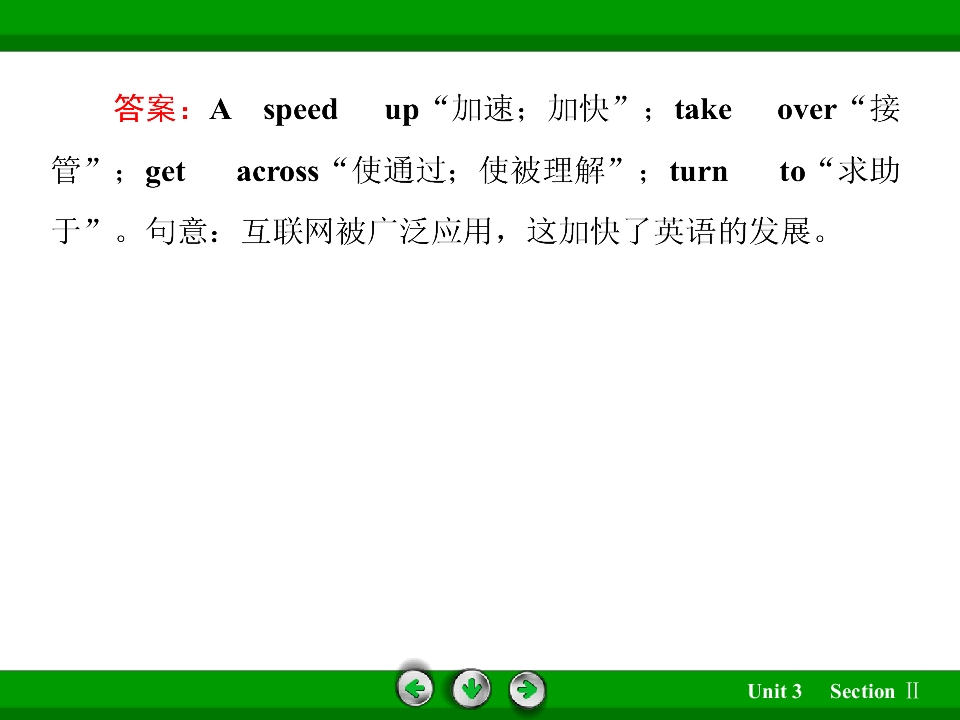This screenshot has width=960, height=720.
Task: Click the phrase 使通过；使被理解
Action: (479, 170)
